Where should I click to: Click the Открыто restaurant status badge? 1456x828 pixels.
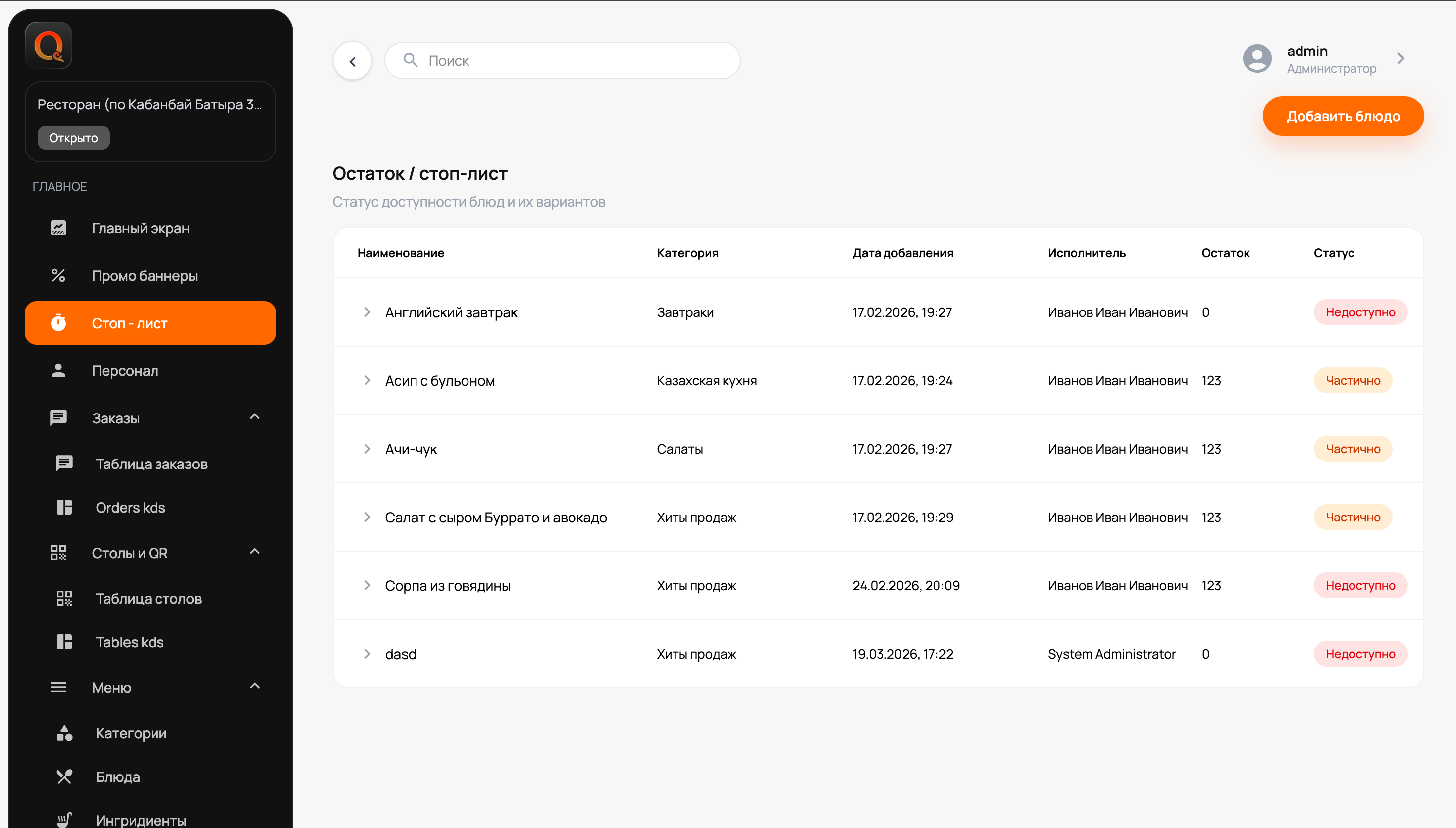(73, 138)
